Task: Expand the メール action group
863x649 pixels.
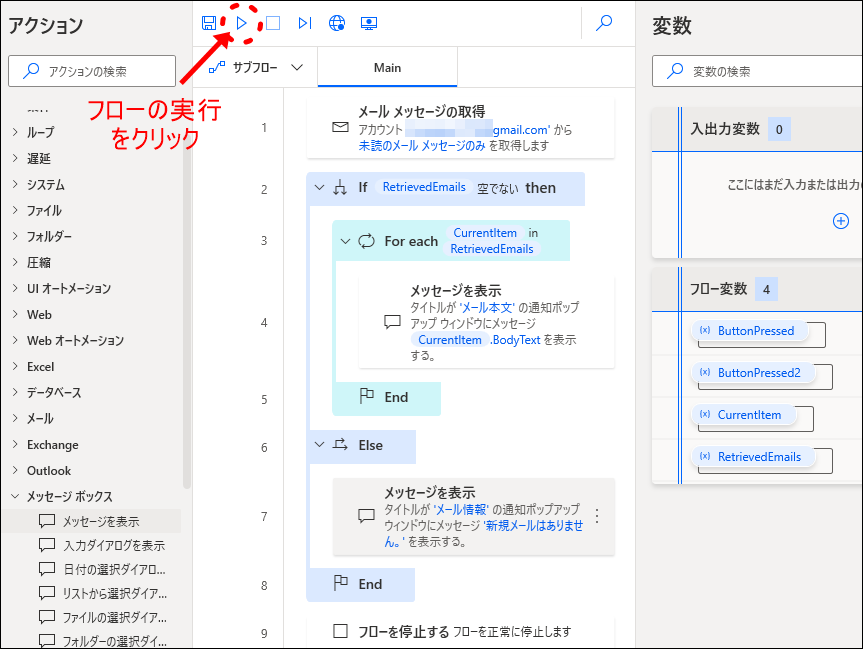Action: 15,418
